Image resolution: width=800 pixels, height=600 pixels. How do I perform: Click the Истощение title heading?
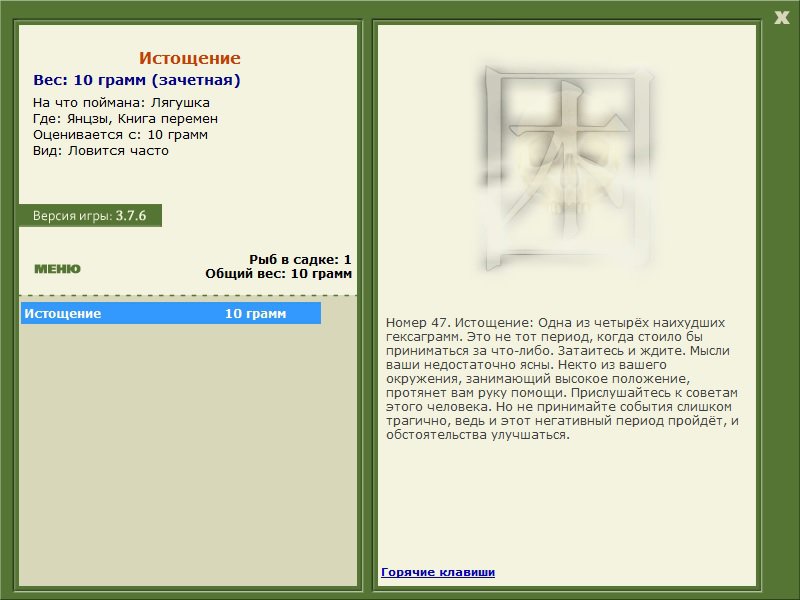point(189,58)
